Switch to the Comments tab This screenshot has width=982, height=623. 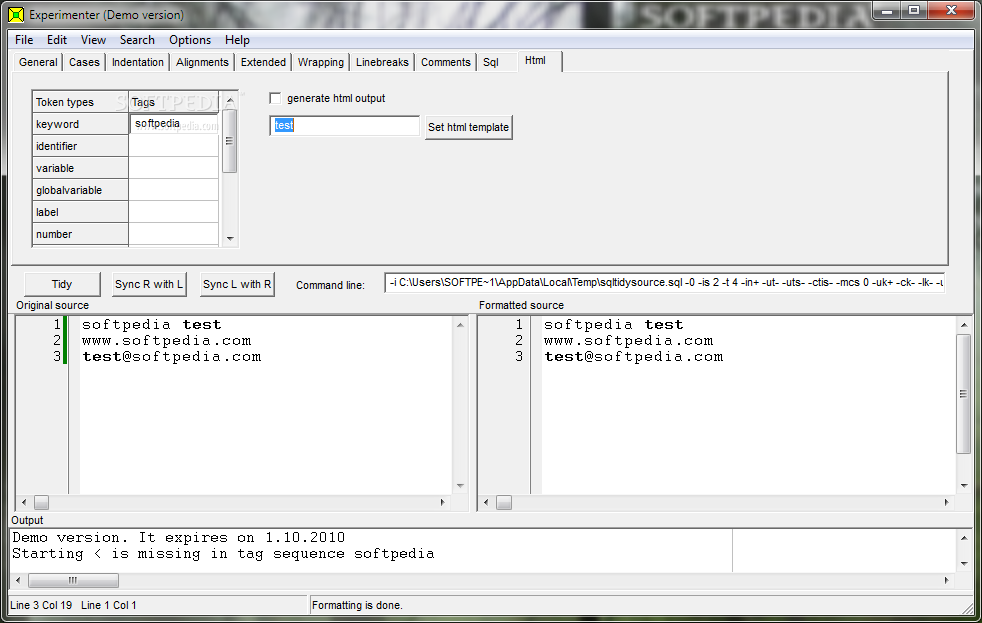tap(445, 62)
